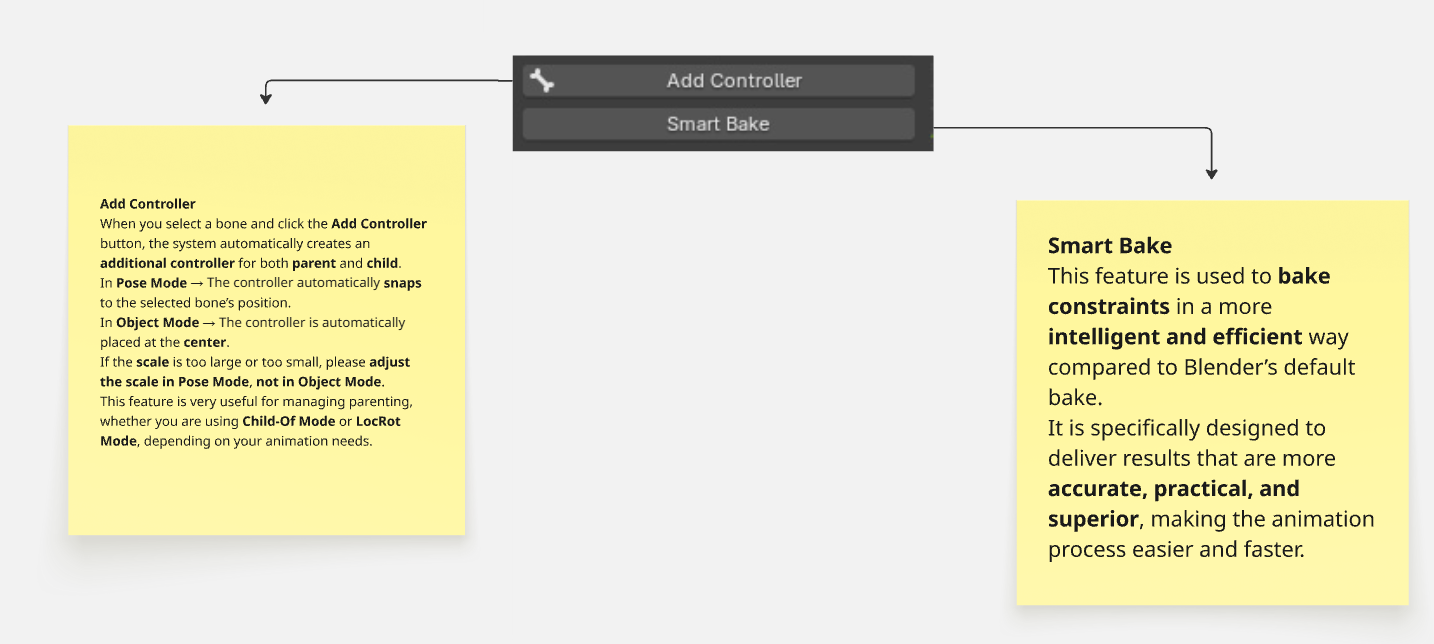Click the Add Controller button
The height and width of the screenshot is (644, 1434).
[718, 81]
